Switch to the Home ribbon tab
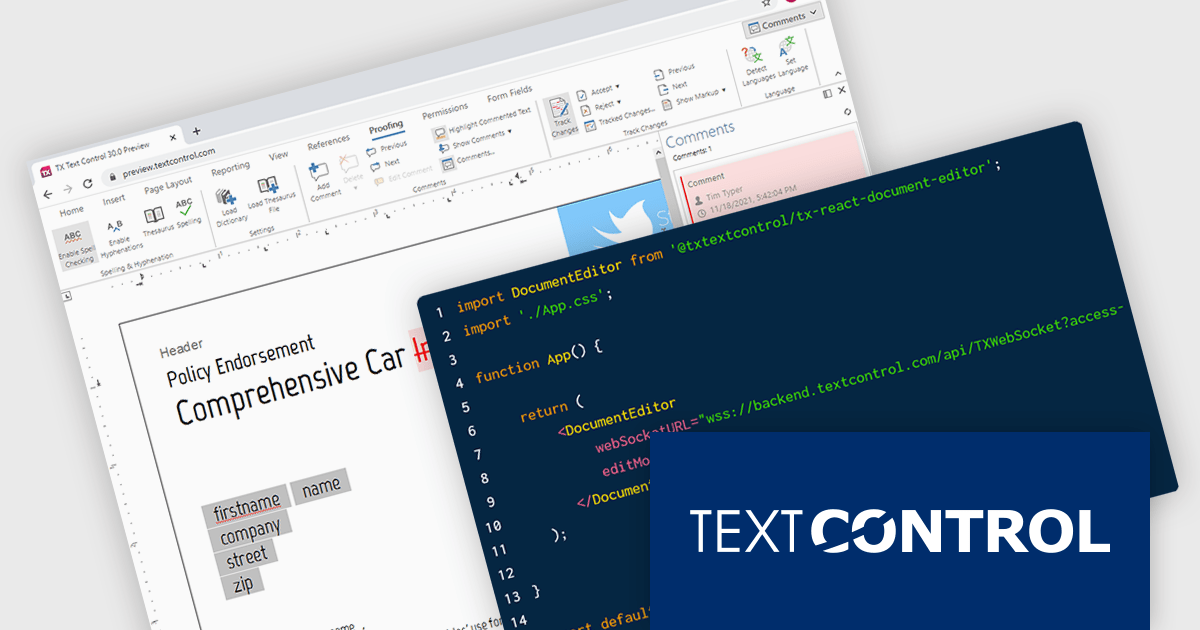Screen dimensions: 1200x630 (71, 212)
